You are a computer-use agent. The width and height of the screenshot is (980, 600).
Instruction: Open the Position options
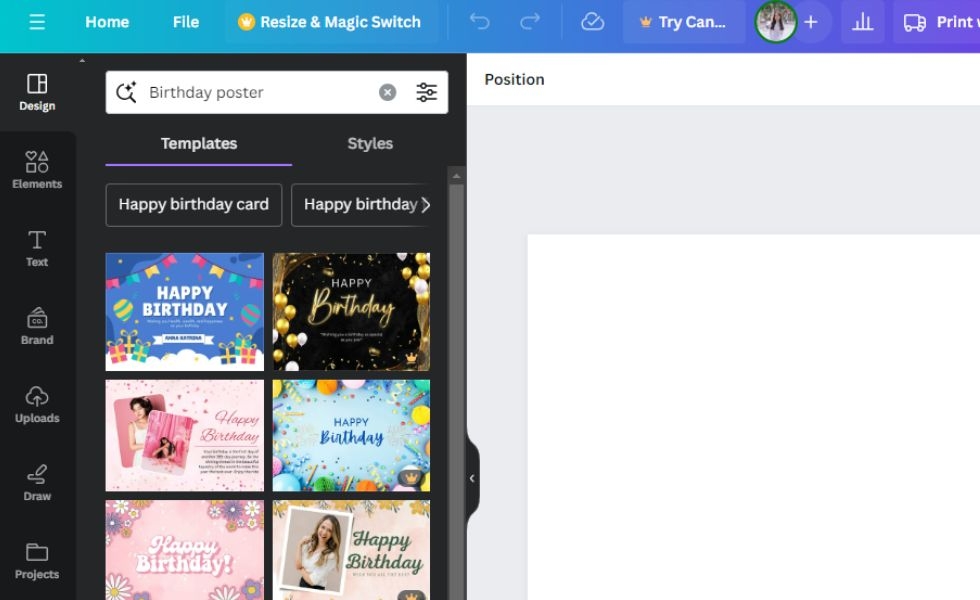pyautogui.click(x=514, y=79)
